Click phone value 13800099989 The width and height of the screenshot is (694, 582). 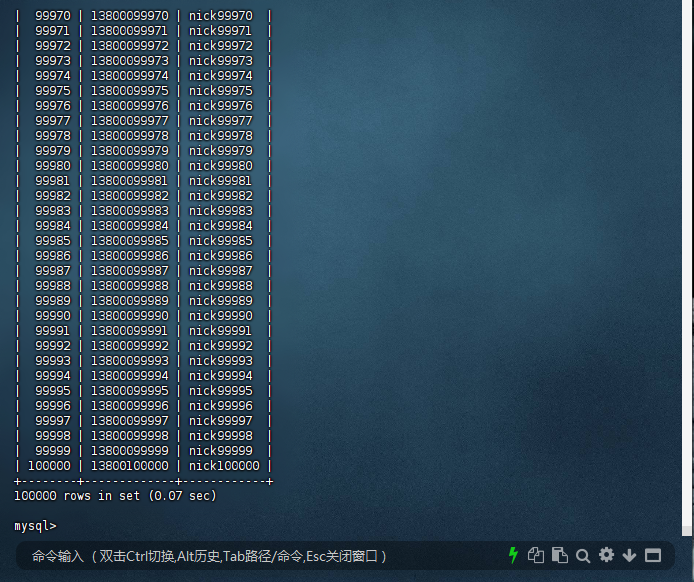click(x=130, y=301)
